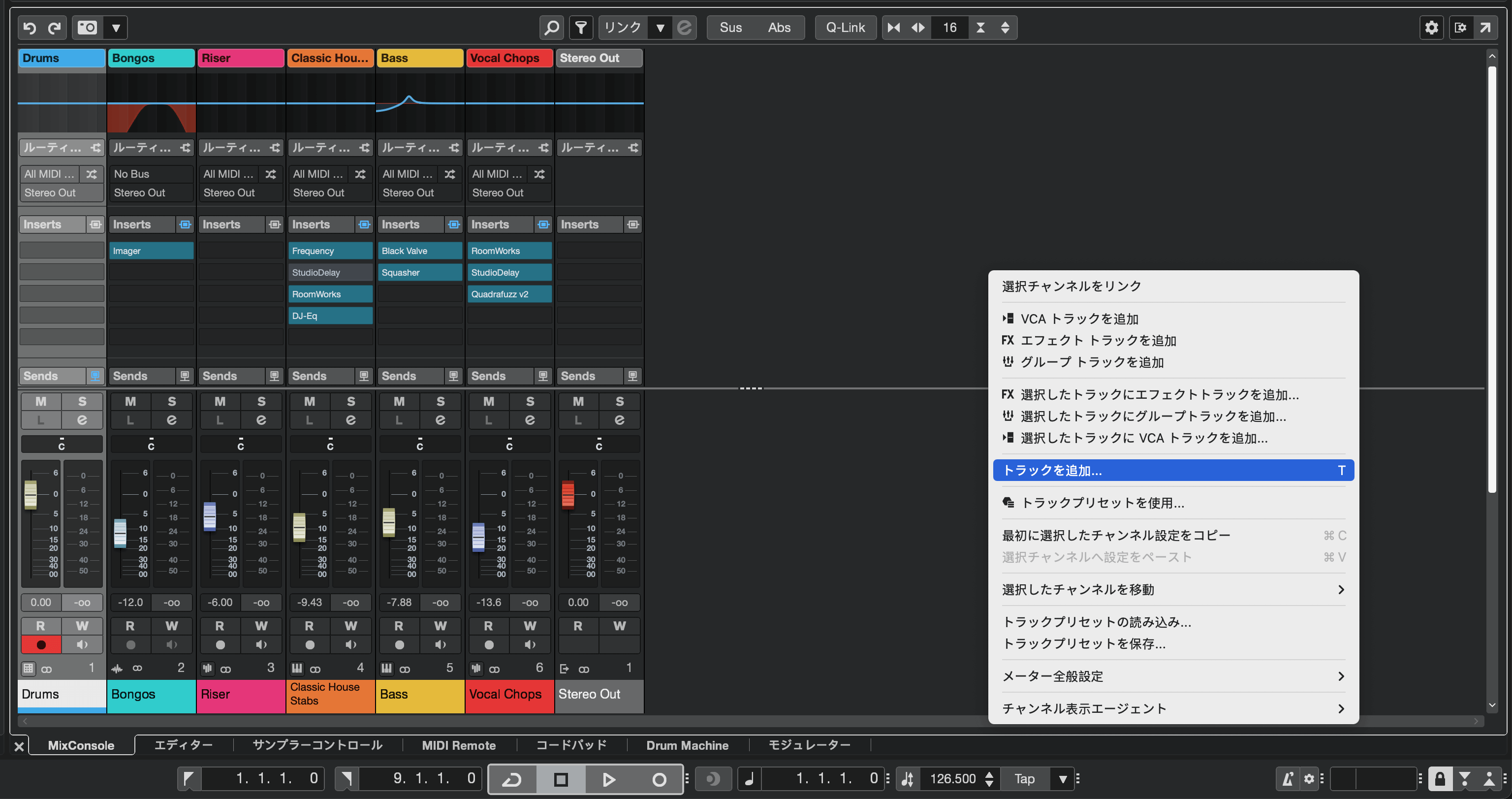The width and height of the screenshot is (1512, 799).
Task: Click the vertical zoom stepper arrows
Action: click(1005, 28)
